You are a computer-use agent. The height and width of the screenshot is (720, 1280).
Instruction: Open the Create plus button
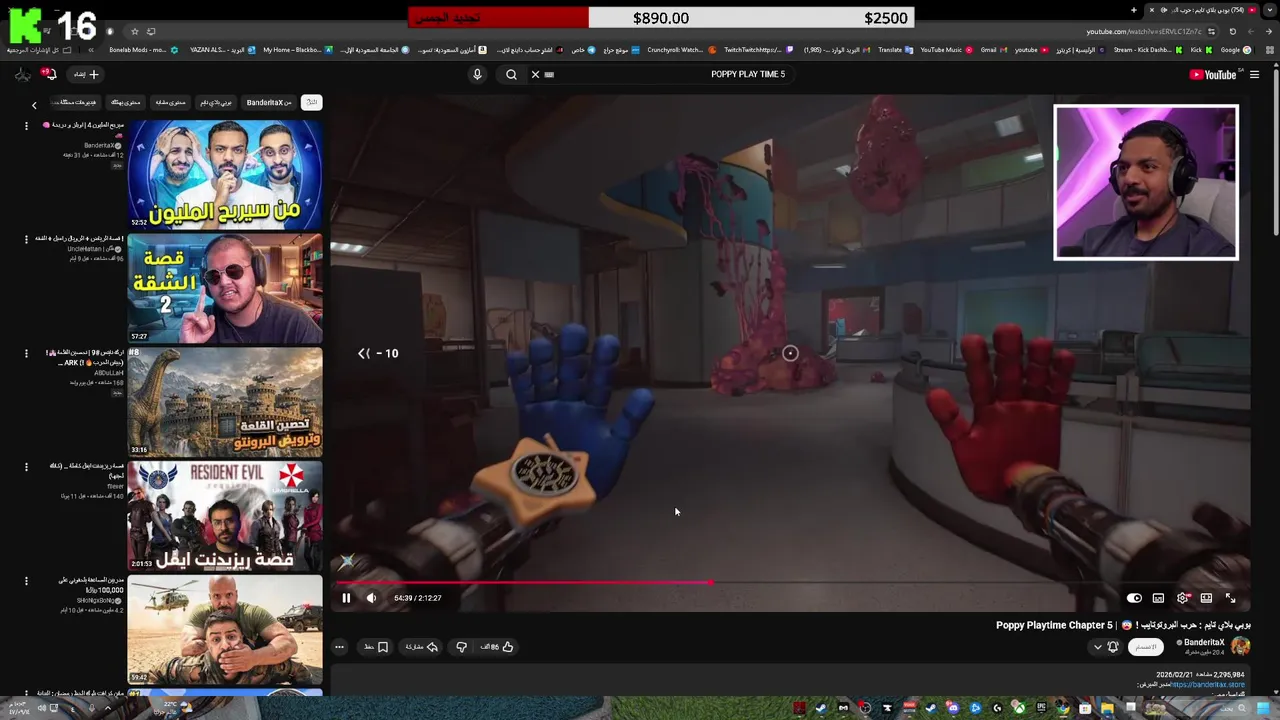pos(86,74)
